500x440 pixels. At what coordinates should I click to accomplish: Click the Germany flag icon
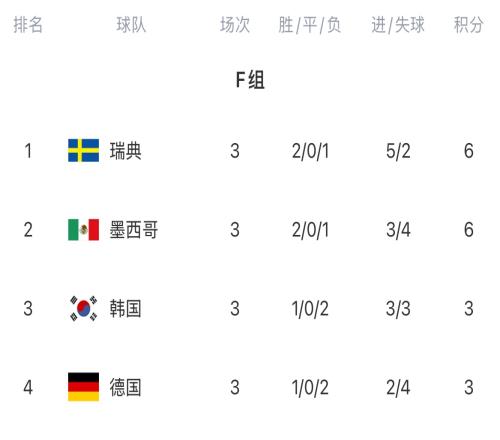pyautogui.click(x=83, y=387)
